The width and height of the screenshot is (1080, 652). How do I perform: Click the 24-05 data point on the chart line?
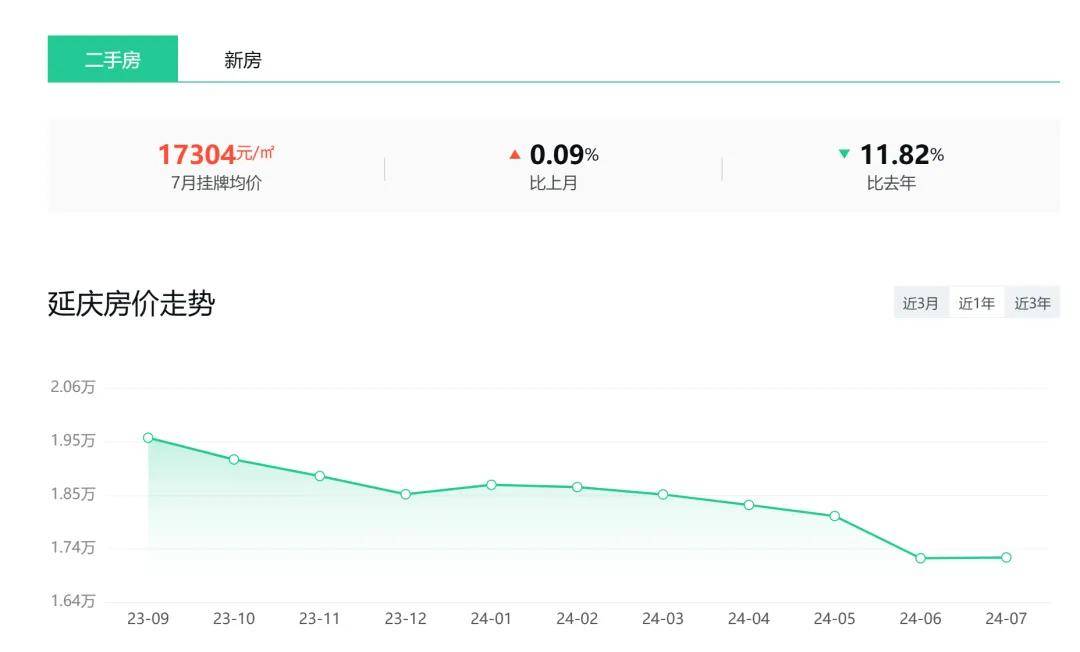click(x=834, y=516)
